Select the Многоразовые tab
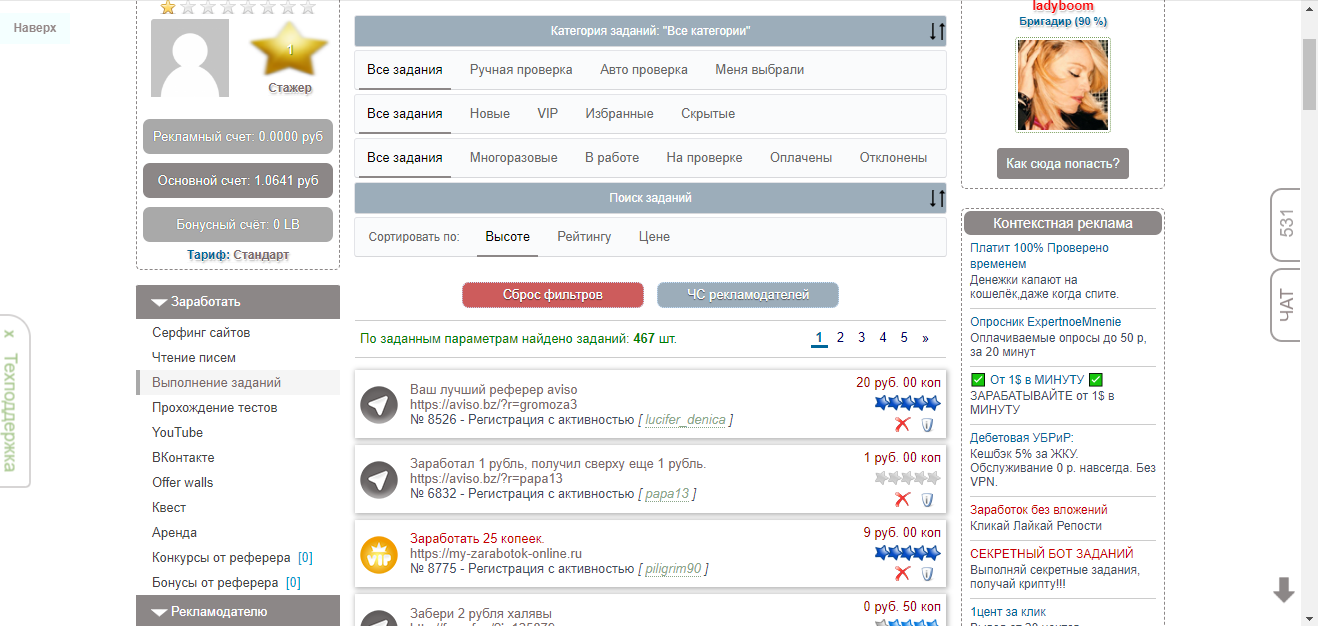 point(514,158)
